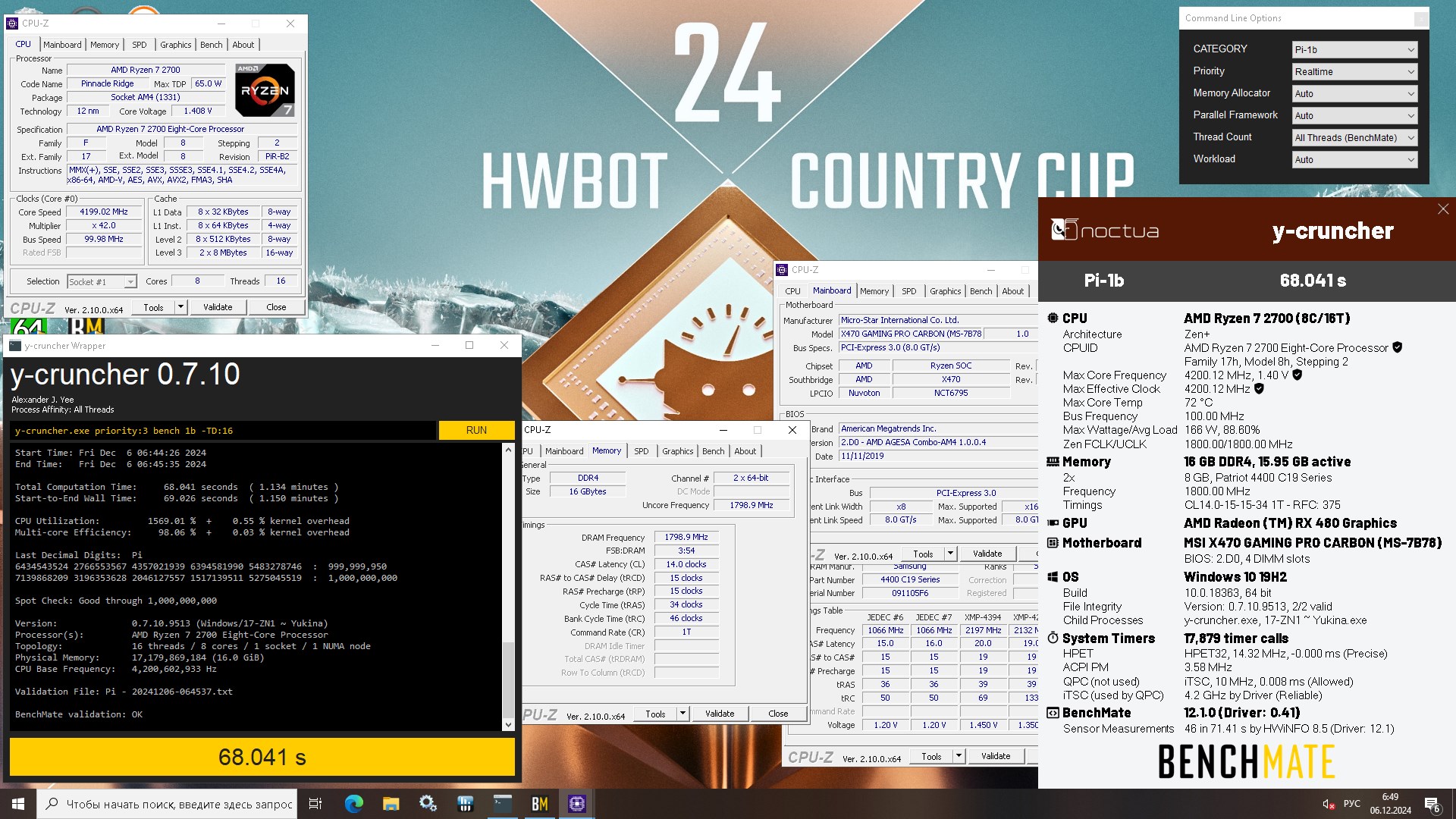This screenshot has width=1456, height=819.
Task: Click Validate in the CPU-Z Memory window
Action: (720, 714)
